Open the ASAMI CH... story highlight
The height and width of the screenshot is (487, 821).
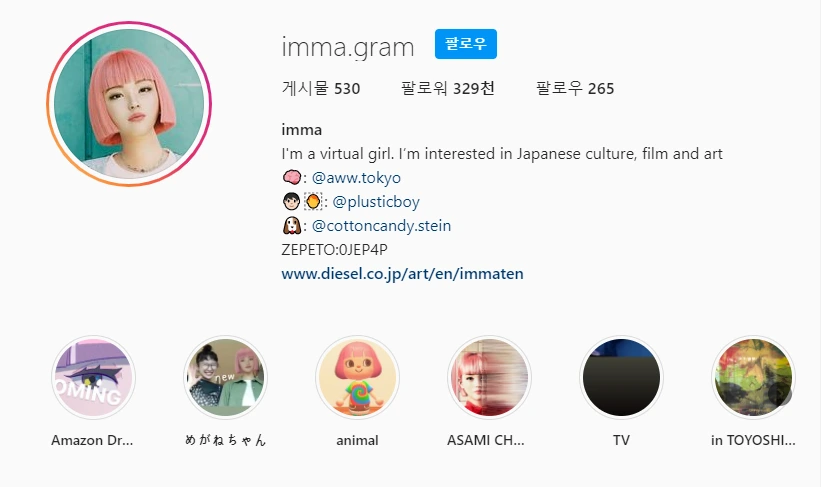pos(490,378)
